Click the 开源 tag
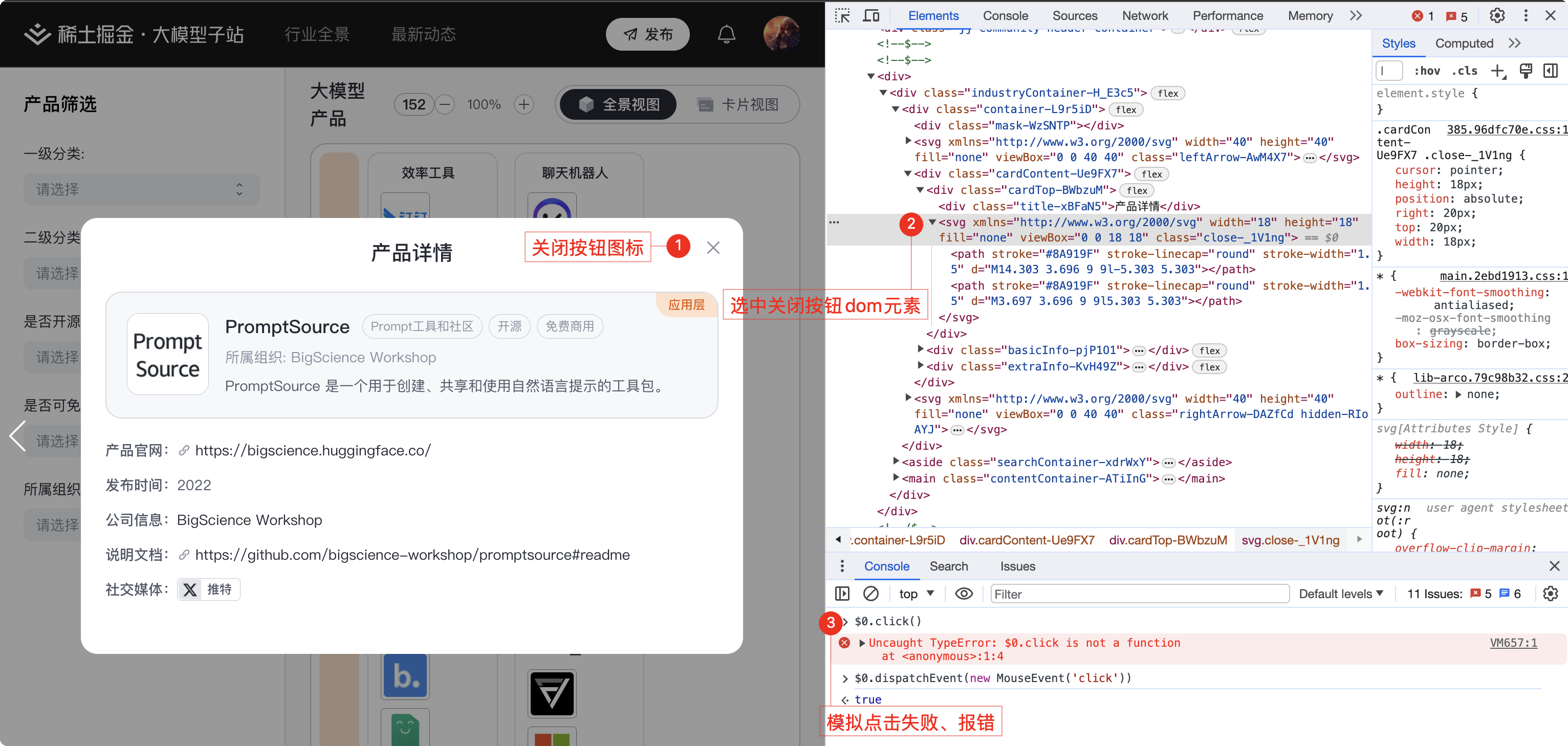This screenshot has width=1568, height=746. click(x=510, y=326)
